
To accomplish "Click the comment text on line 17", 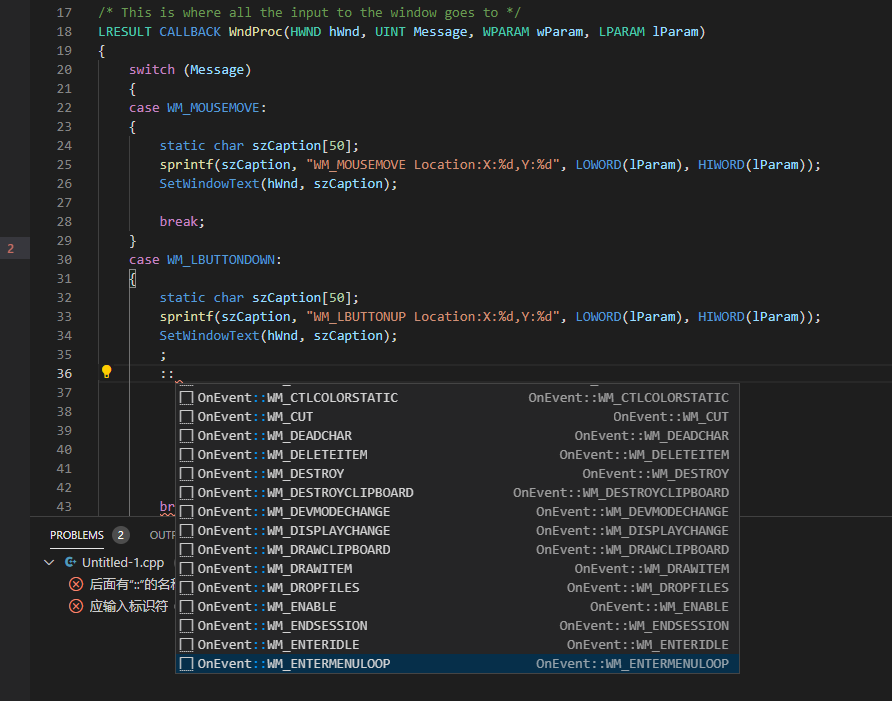I will (309, 13).
